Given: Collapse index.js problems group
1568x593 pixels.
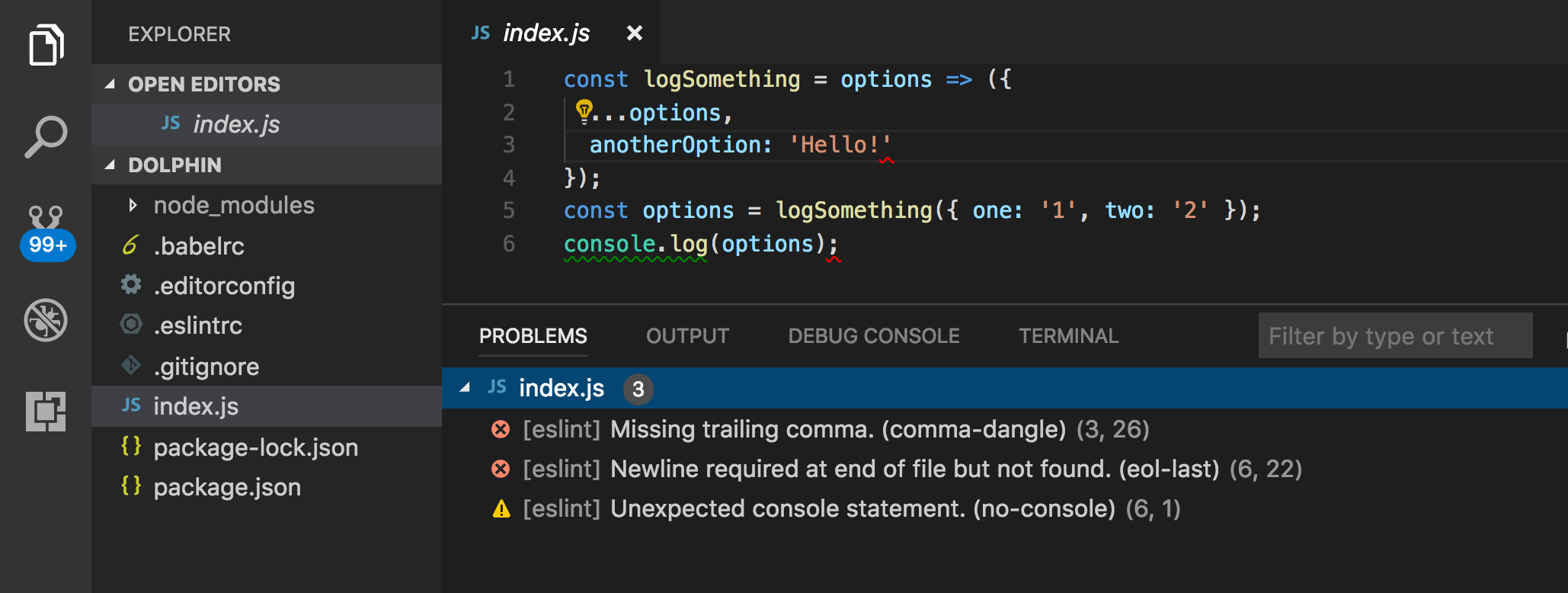Looking at the screenshot, I should click(x=465, y=388).
